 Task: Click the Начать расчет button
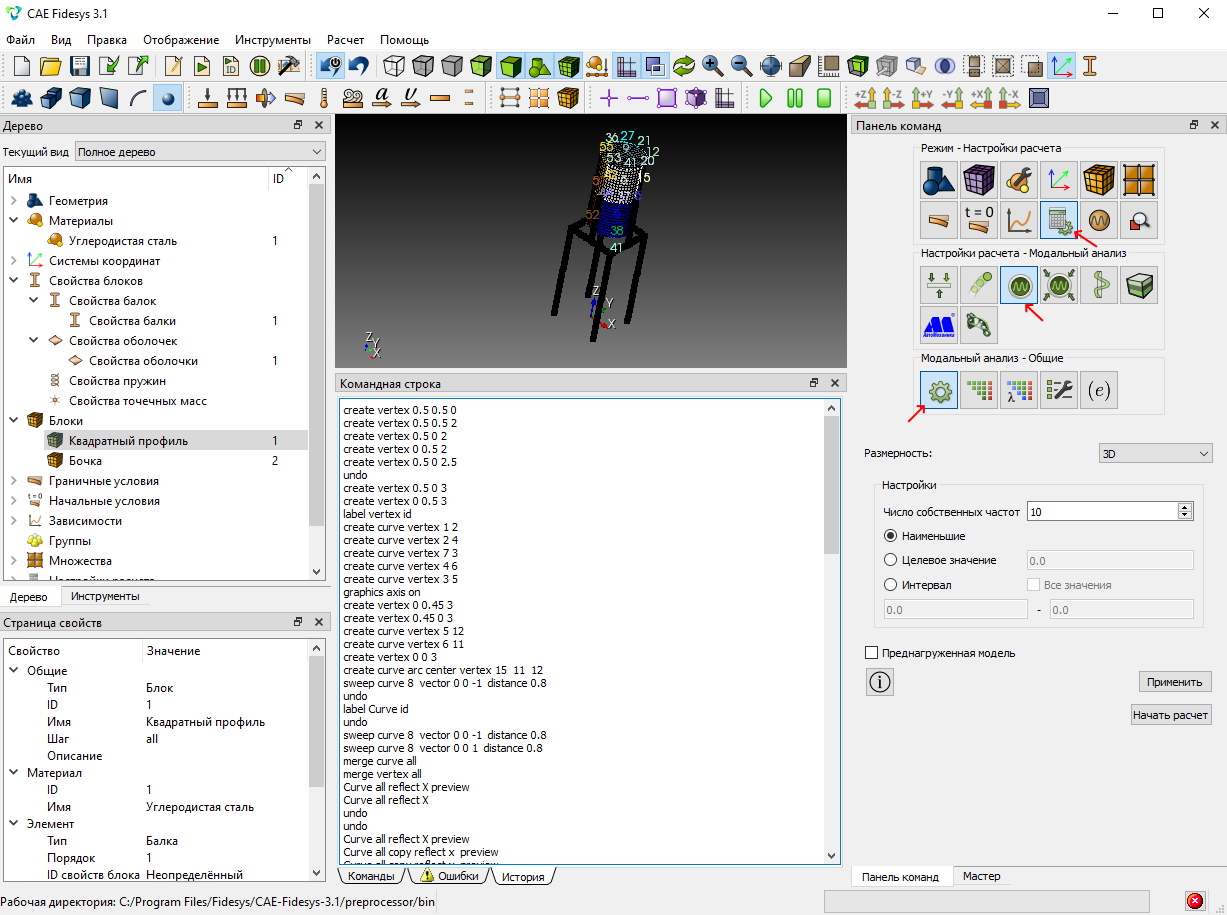(x=1170, y=715)
